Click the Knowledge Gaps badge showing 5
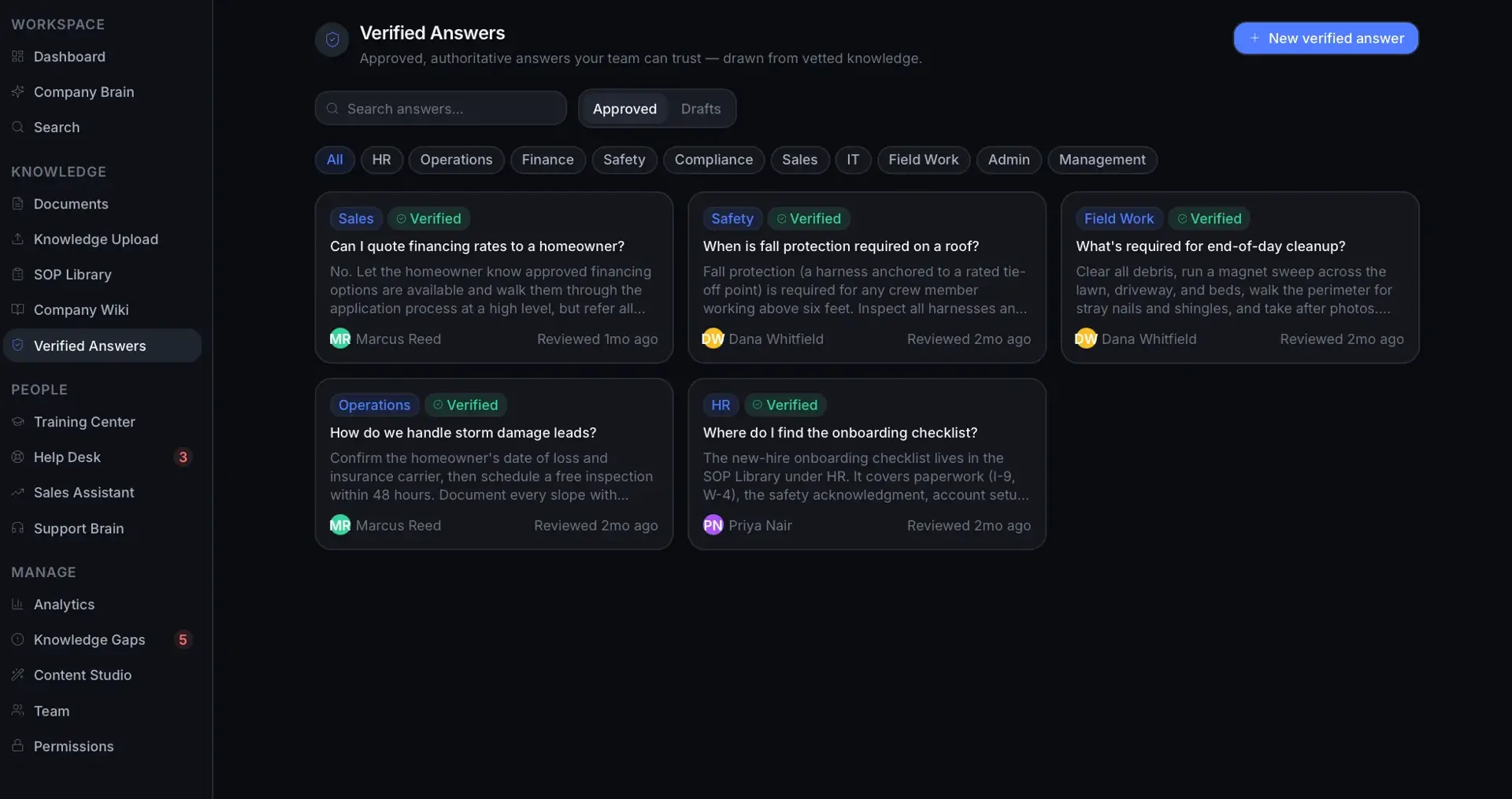This screenshot has height=799, width=1512. (x=183, y=640)
